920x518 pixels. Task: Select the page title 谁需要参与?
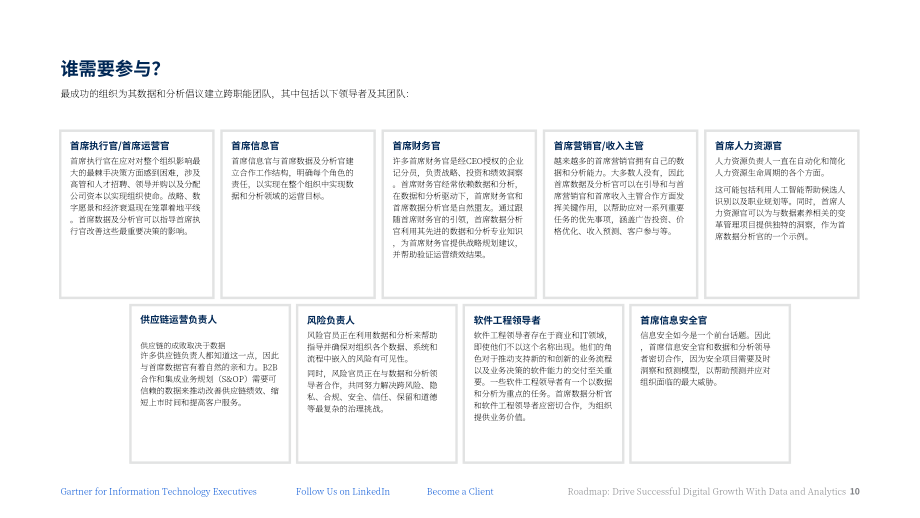[111, 69]
